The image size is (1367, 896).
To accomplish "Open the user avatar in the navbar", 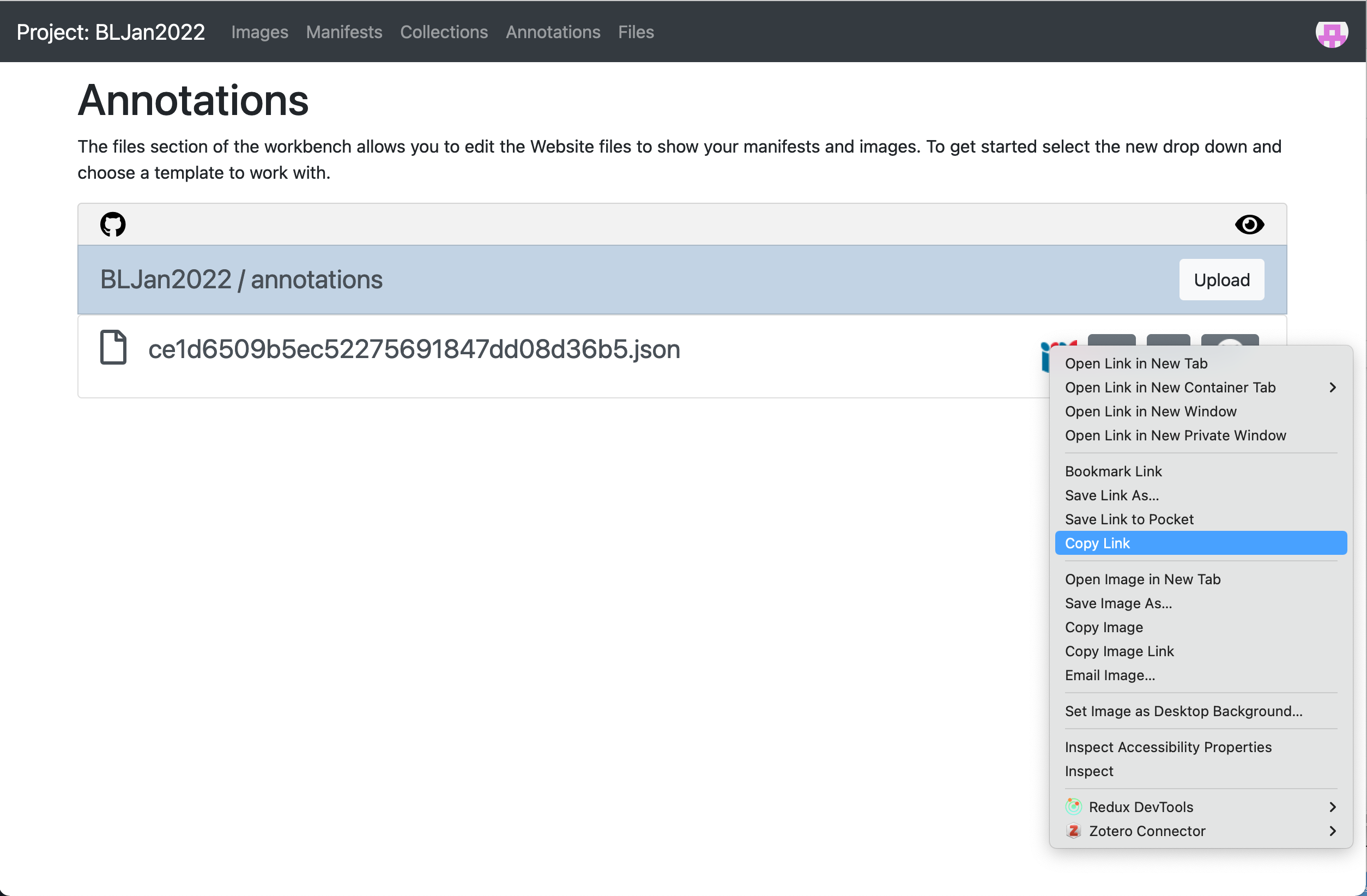I will pos(1332,33).
